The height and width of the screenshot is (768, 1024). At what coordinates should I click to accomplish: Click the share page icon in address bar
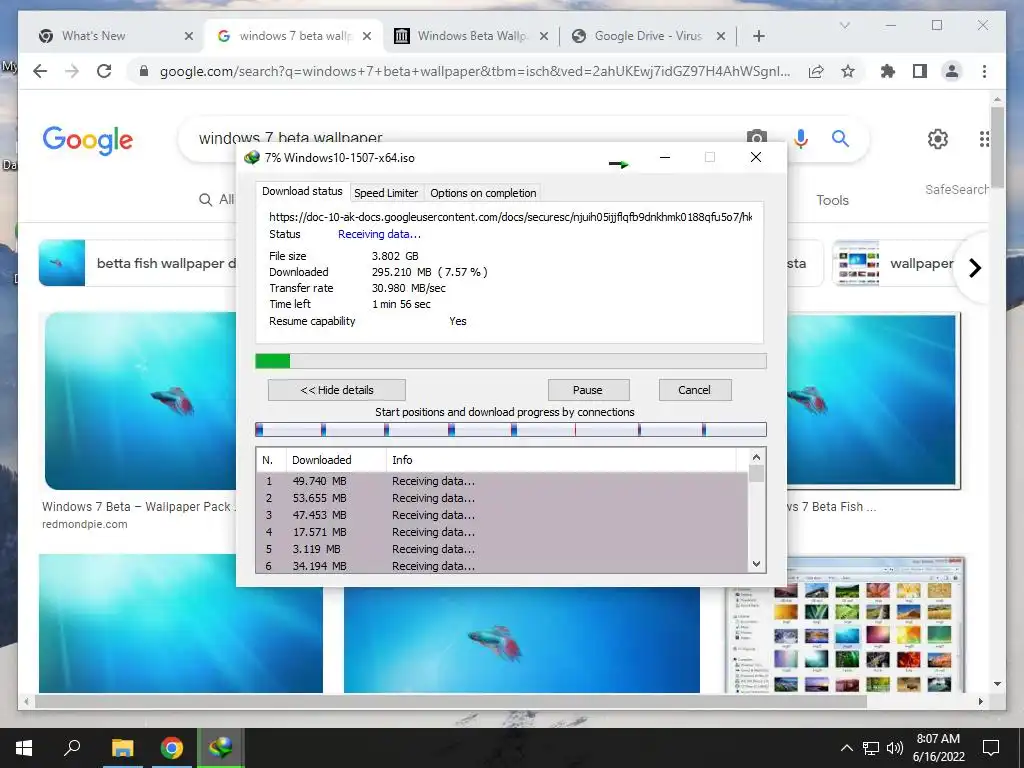click(x=816, y=71)
